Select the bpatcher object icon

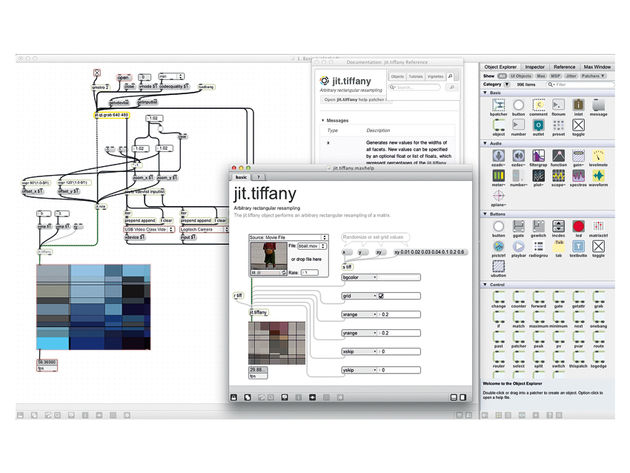pyautogui.click(x=498, y=105)
